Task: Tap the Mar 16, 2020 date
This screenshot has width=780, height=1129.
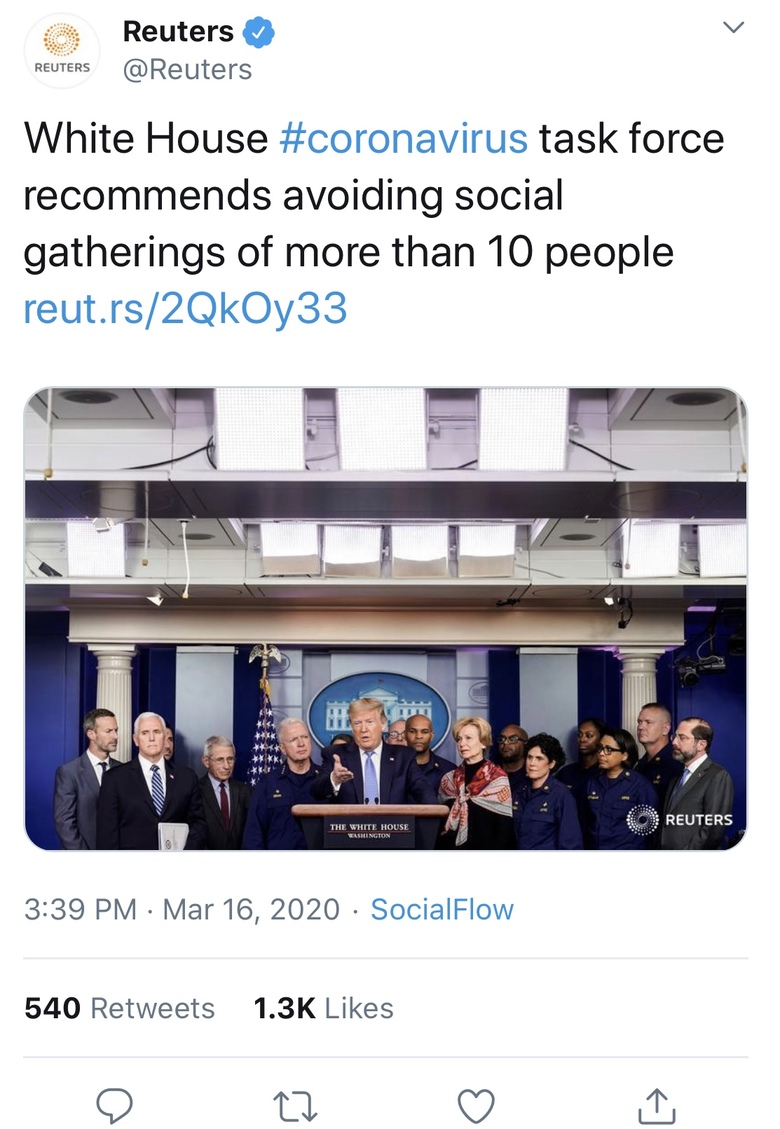Action: click(251, 909)
